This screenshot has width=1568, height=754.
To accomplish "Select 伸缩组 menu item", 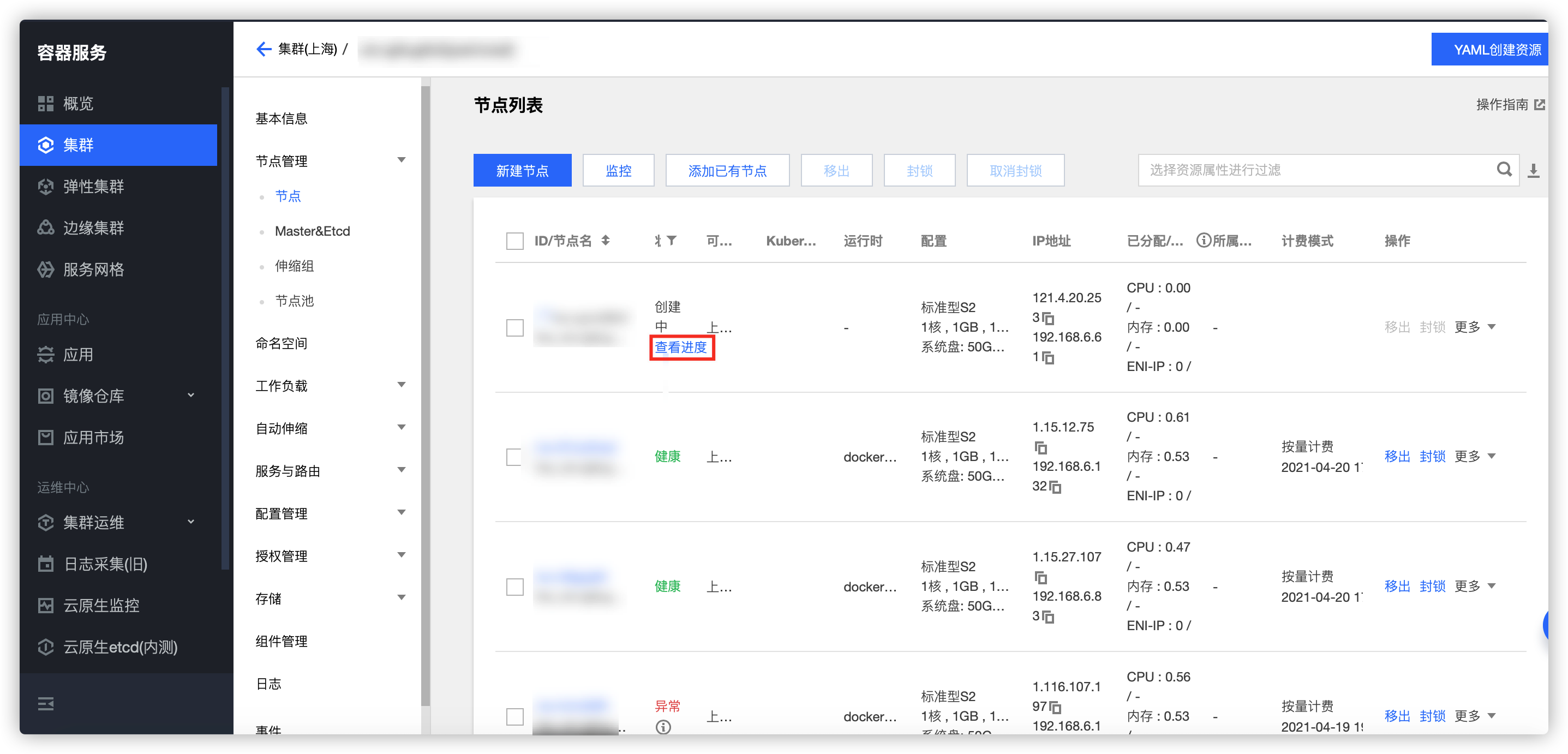I will coord(294,266).
